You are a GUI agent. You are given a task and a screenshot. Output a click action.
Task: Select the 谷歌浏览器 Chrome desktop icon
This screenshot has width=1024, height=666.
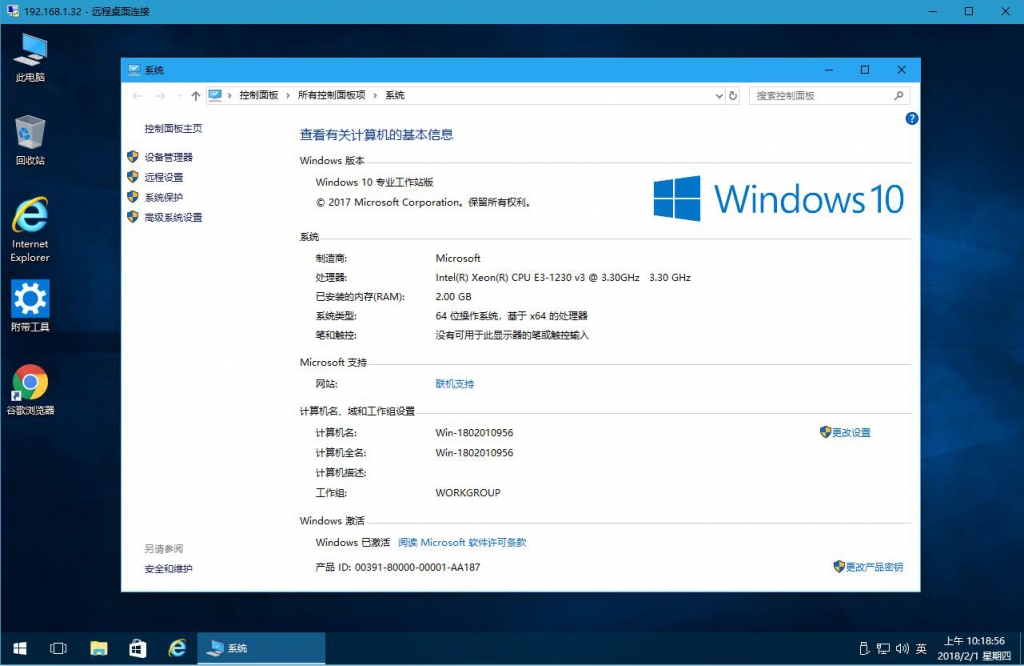point(30,390)
